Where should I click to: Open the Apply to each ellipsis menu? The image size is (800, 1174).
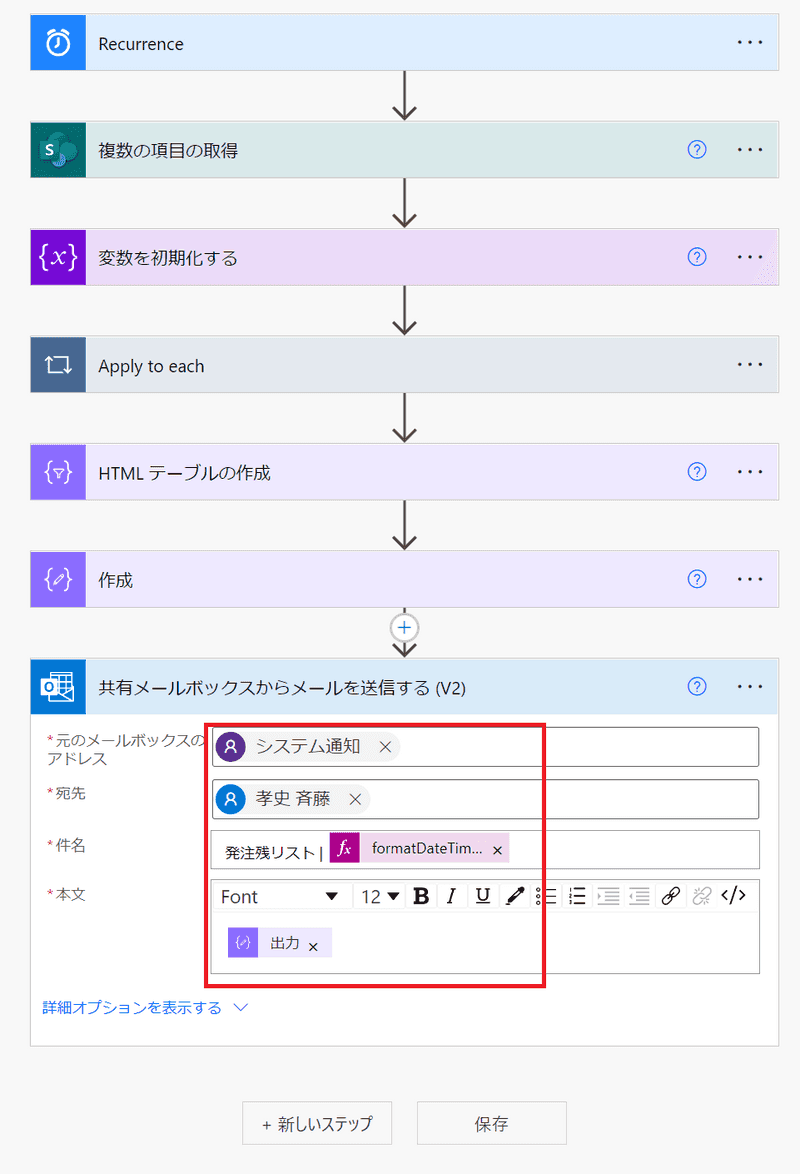pos(750,365)
